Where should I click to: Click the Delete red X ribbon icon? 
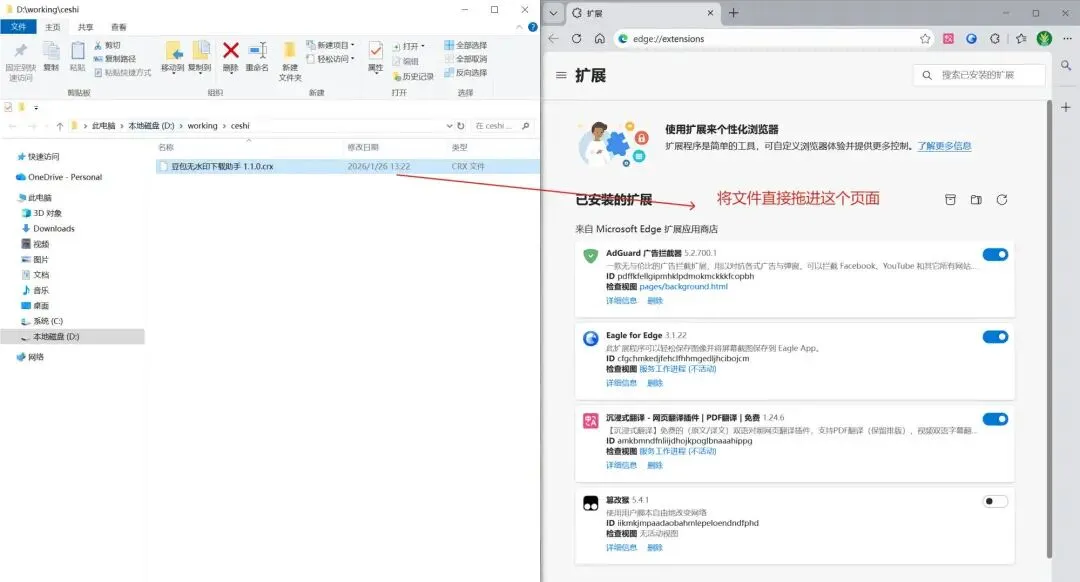231,51
